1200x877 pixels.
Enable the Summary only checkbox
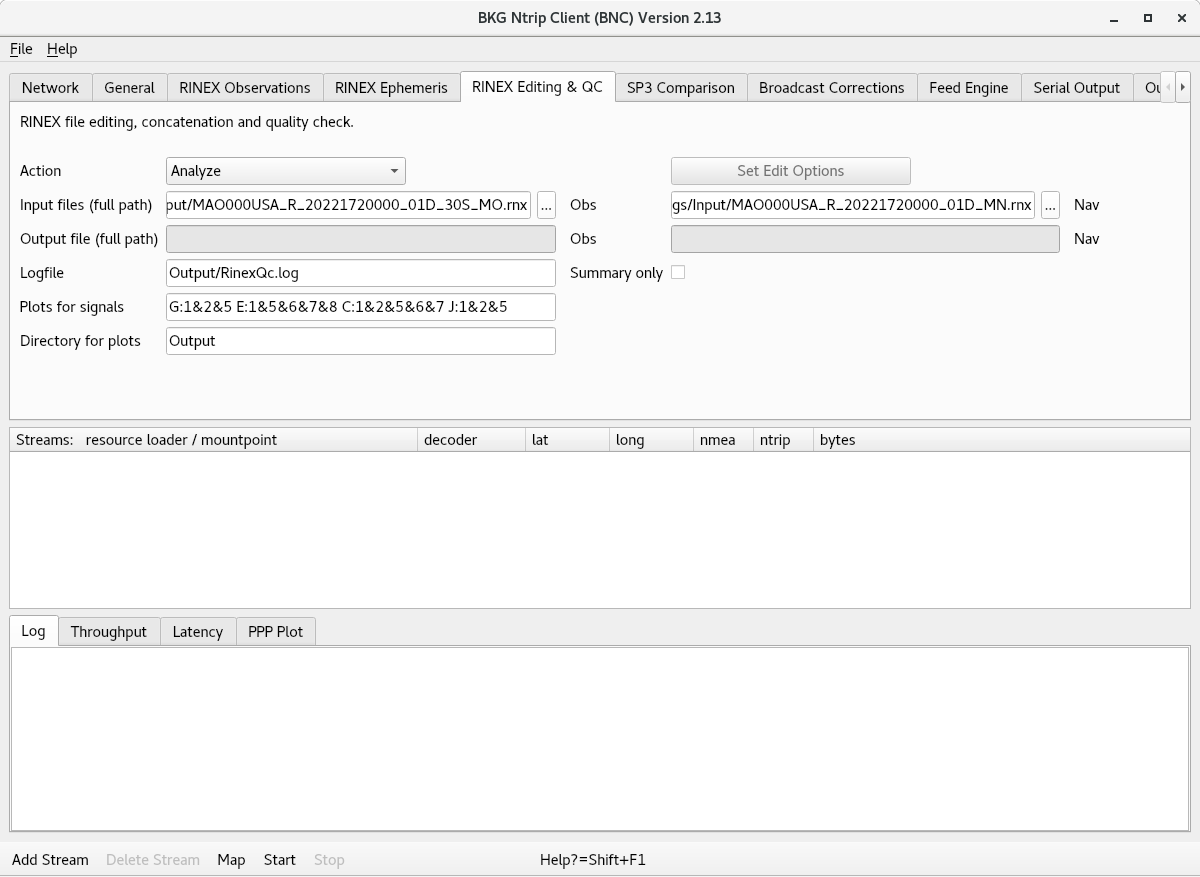point(678,272)
